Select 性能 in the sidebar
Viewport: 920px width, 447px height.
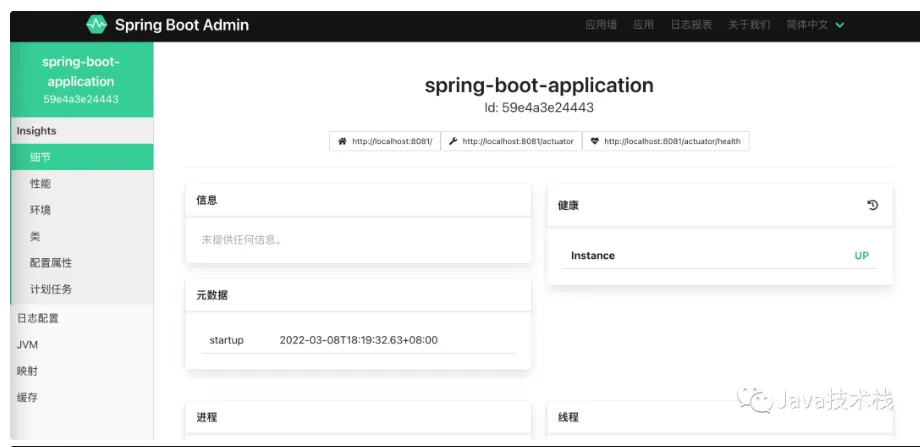82,184
